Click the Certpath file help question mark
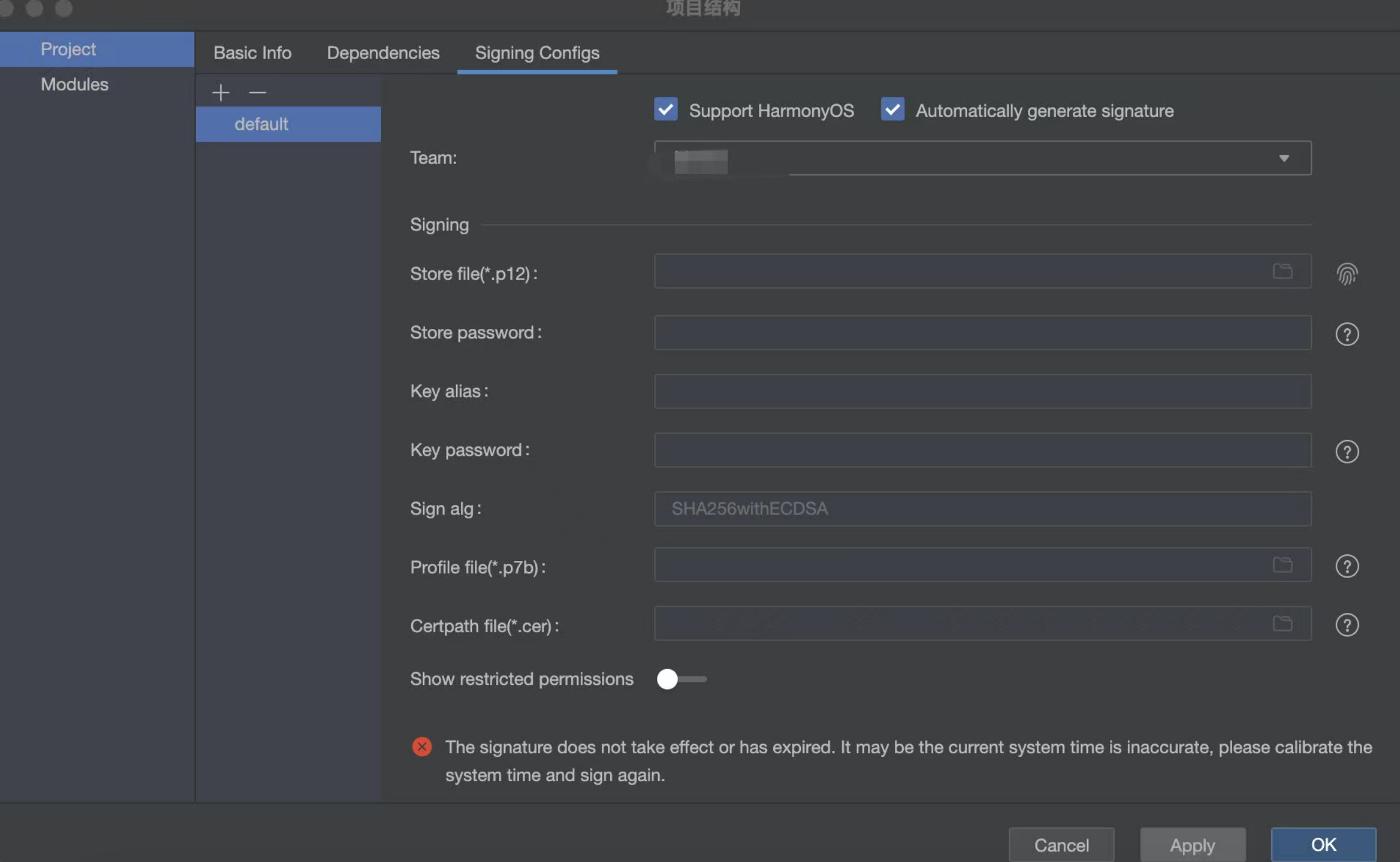Screen dimensions: 1400x862 pos(1347,625)
